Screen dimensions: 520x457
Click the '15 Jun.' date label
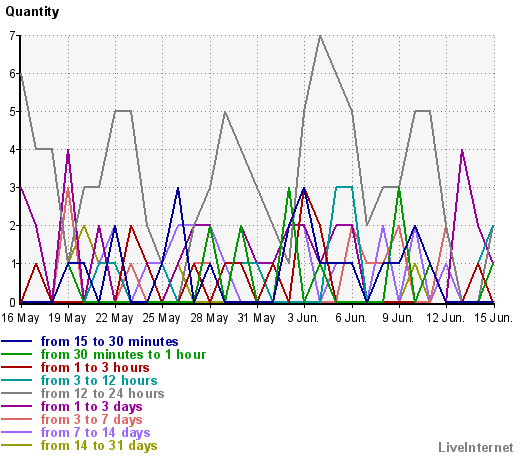coord(493,318)
